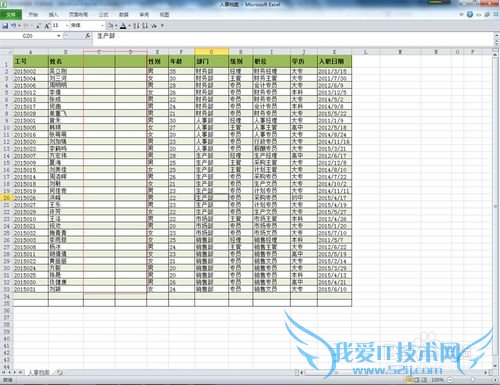The width and height of the screenshot is (500, 385).
Task: Open the font size dropdown arrow
Action: click(x=67, y=26)
